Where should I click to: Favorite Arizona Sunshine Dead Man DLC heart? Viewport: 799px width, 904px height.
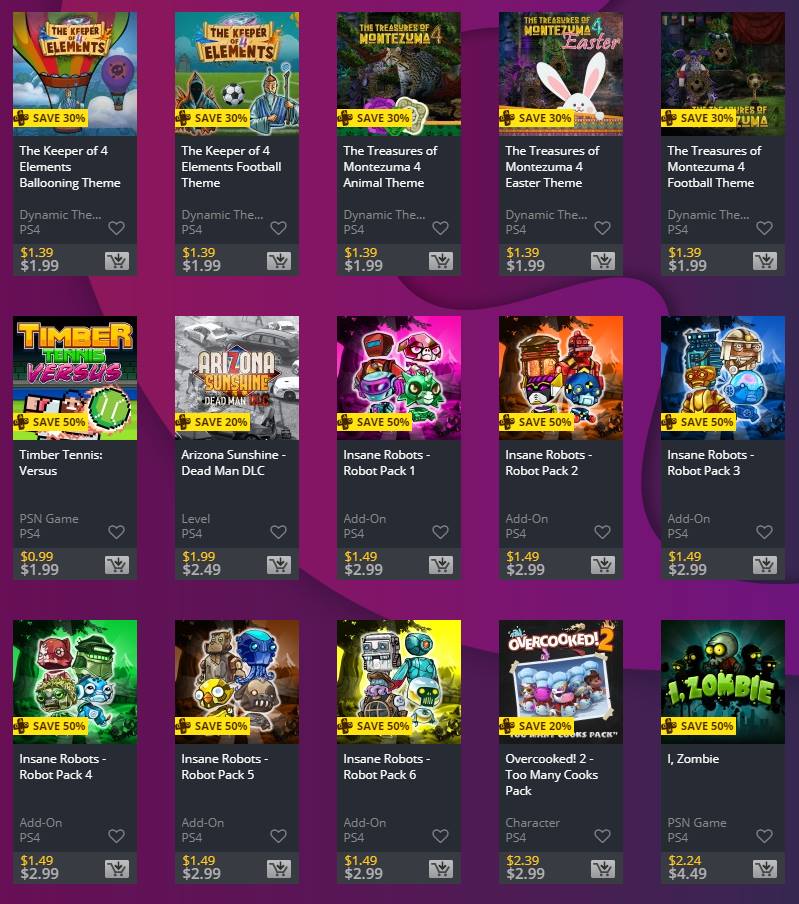point(278,532)
